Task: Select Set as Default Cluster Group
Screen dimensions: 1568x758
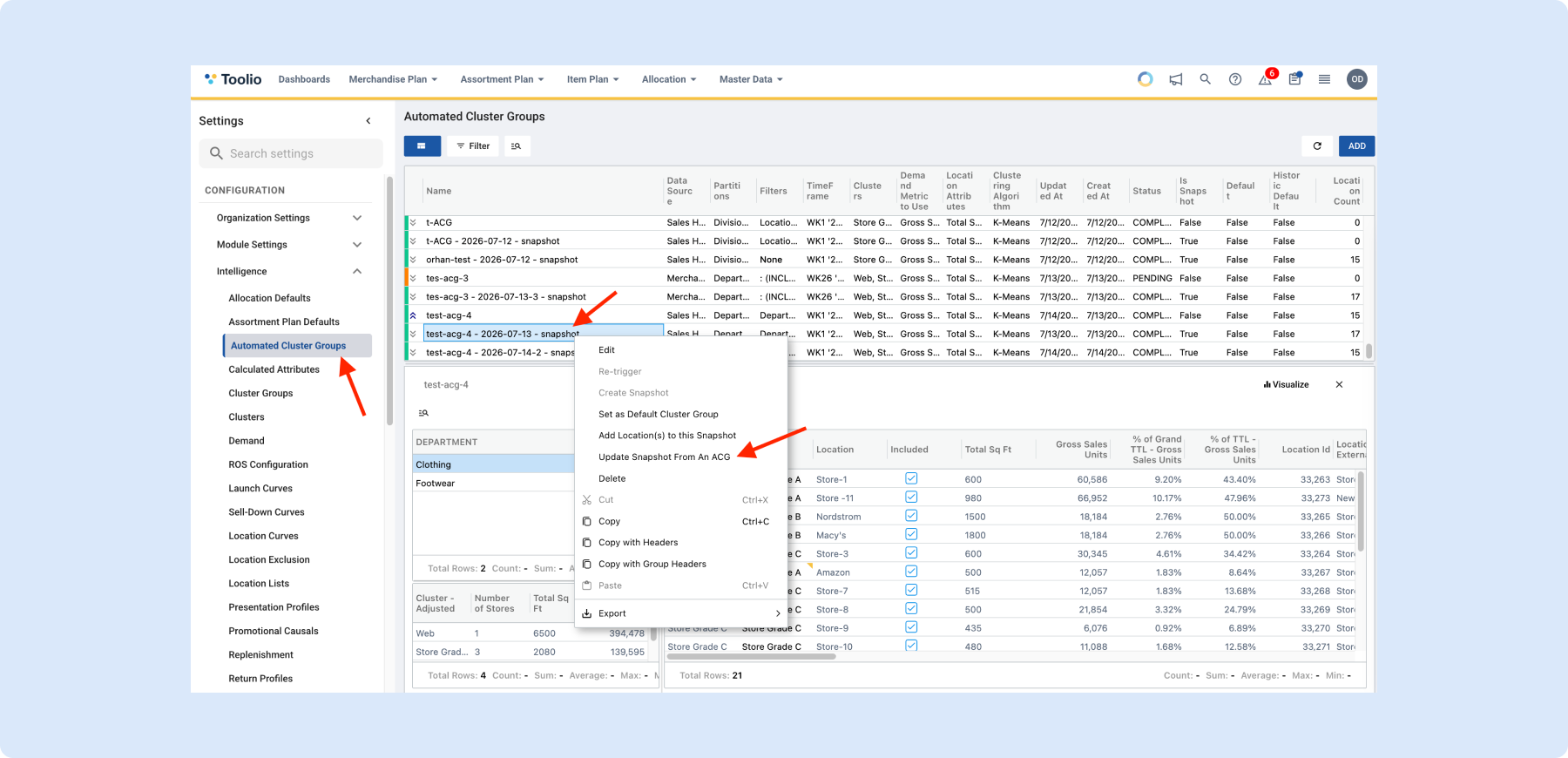Action: point(681,414)
